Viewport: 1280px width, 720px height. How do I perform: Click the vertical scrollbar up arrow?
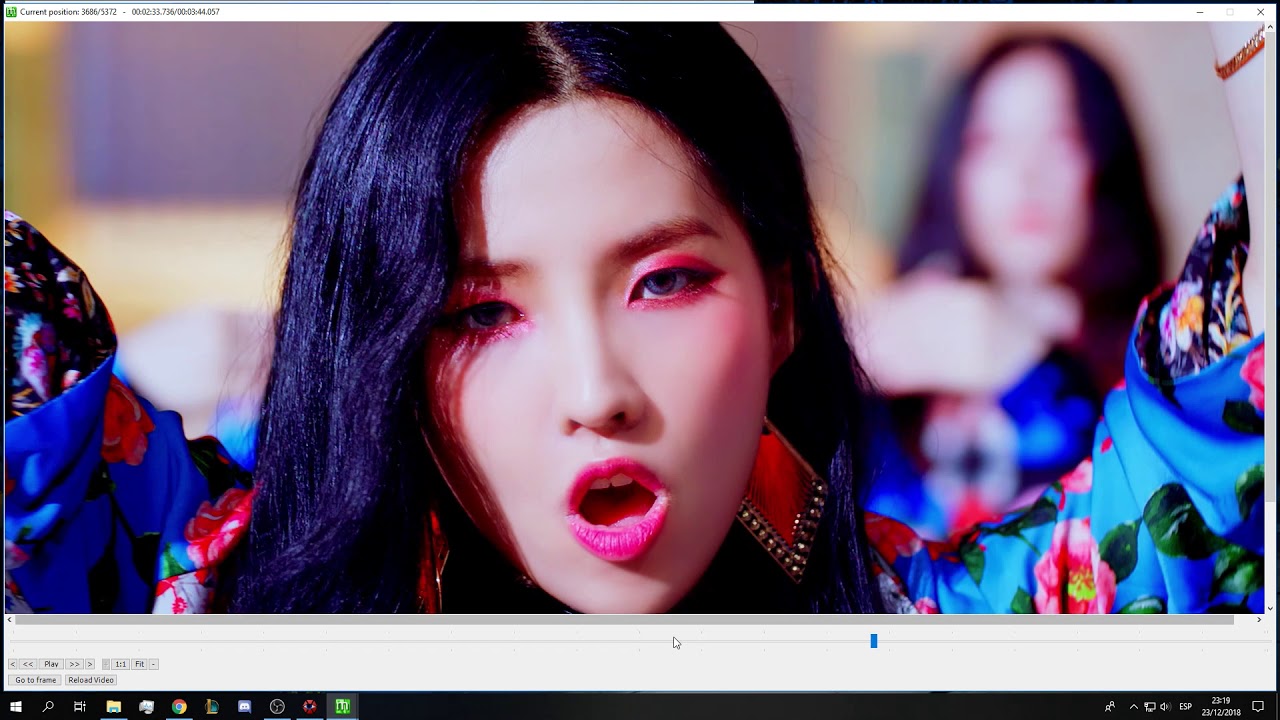pyautogui.click(x=1270, y=28)
